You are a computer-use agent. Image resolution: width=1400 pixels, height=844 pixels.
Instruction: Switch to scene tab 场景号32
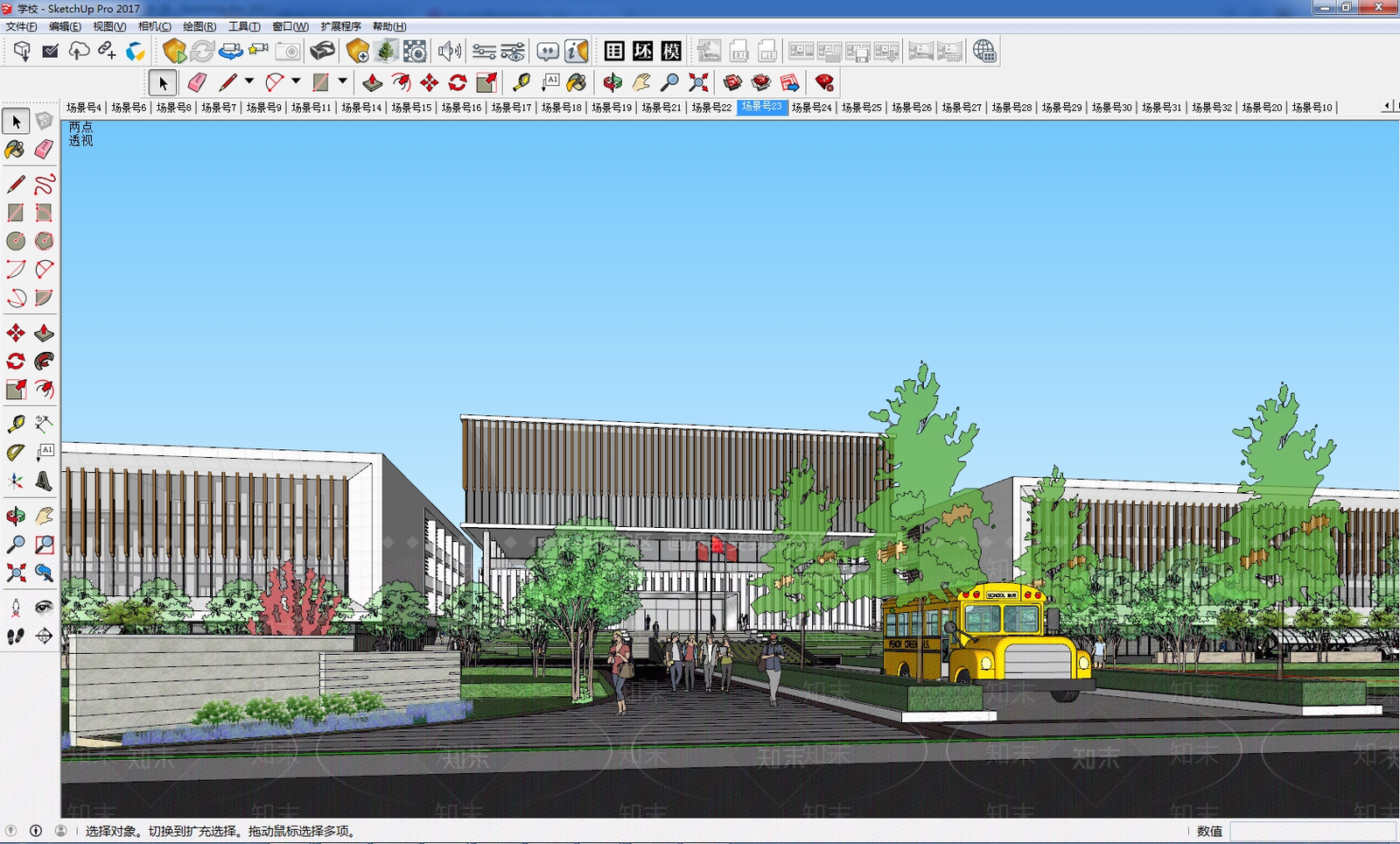point(1212,108)
